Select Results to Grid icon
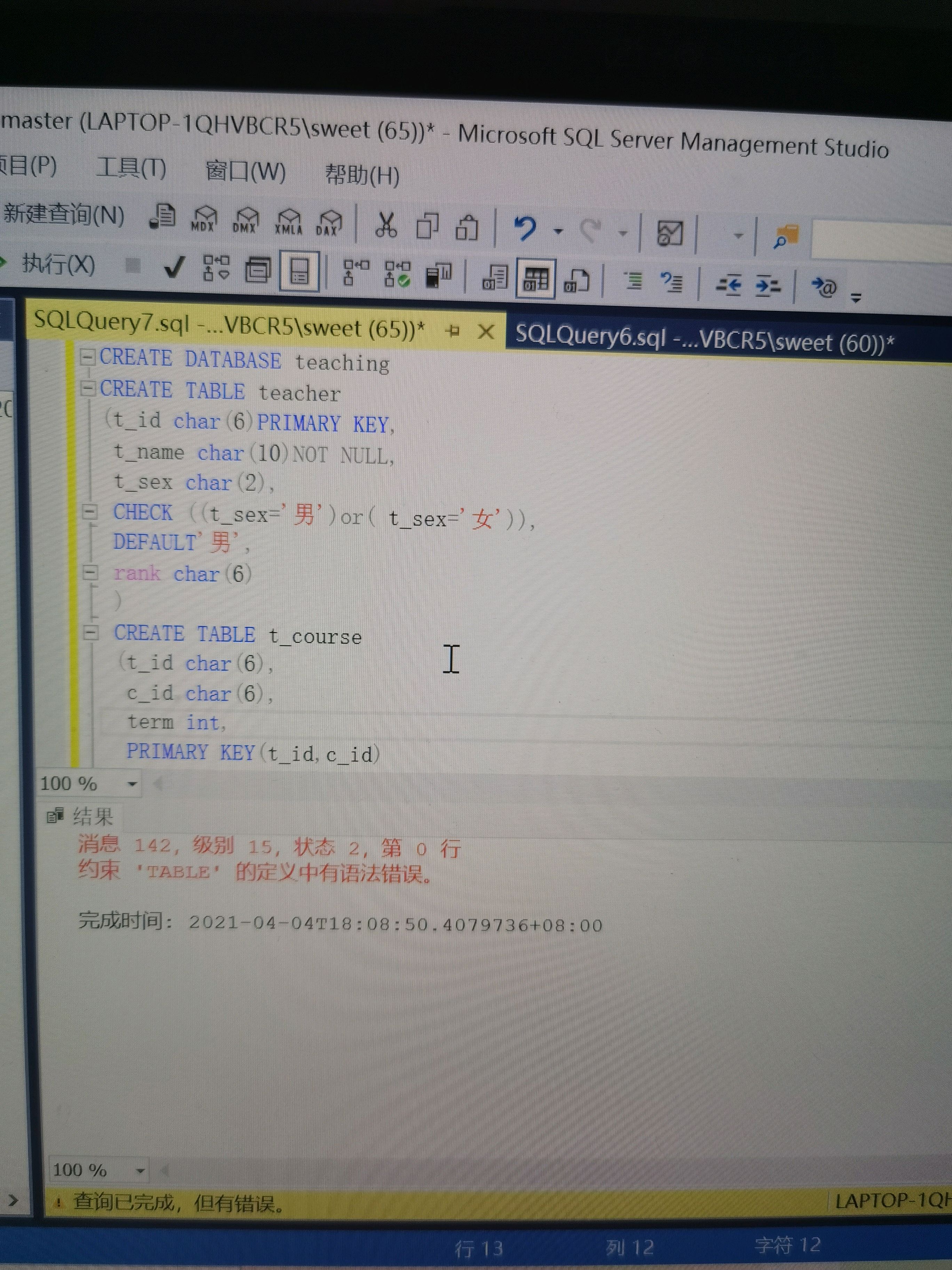The height and width of the screenshot is (1270, 952). click(x=535, y=279)
